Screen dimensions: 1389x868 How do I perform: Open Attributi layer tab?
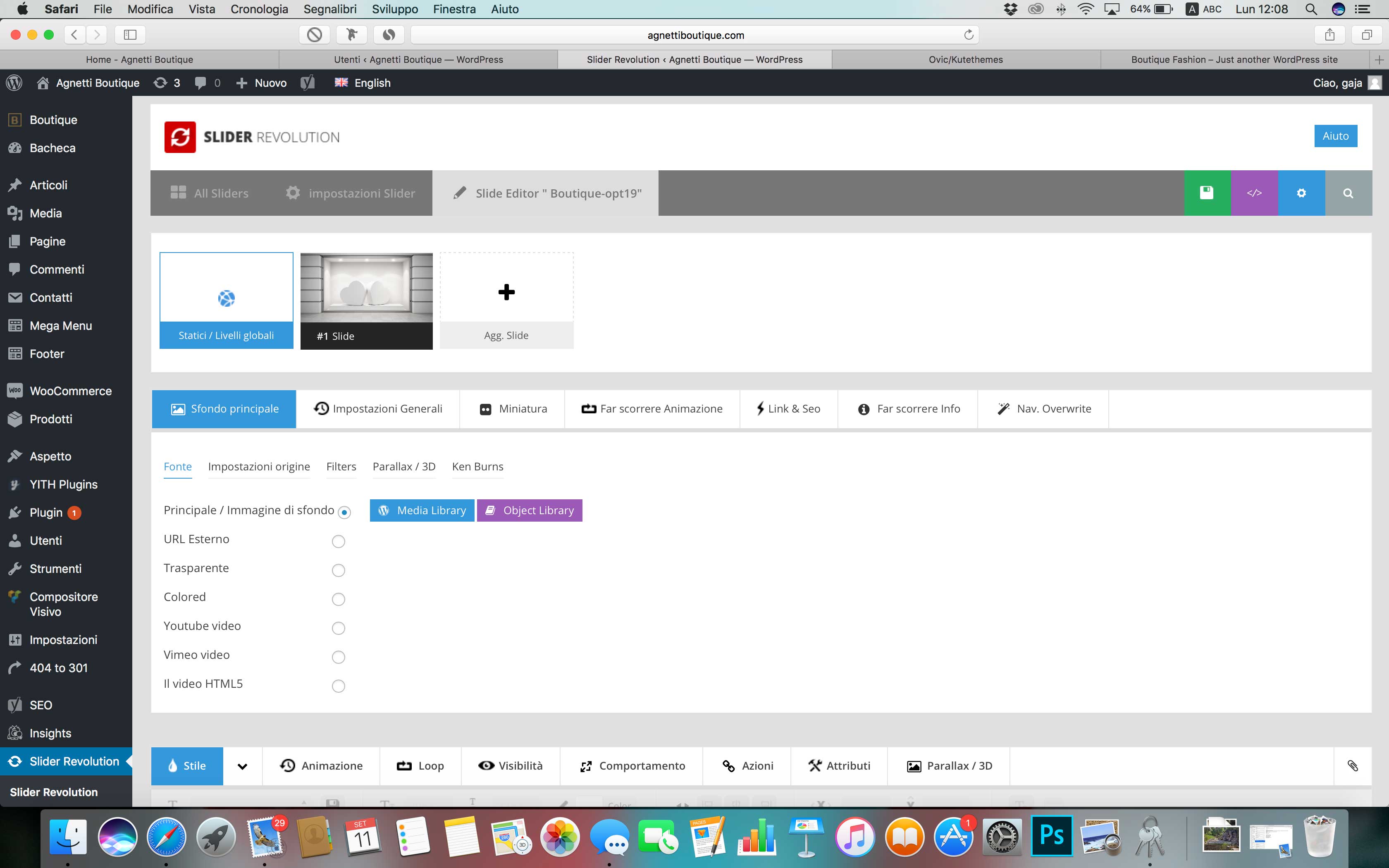839,766
